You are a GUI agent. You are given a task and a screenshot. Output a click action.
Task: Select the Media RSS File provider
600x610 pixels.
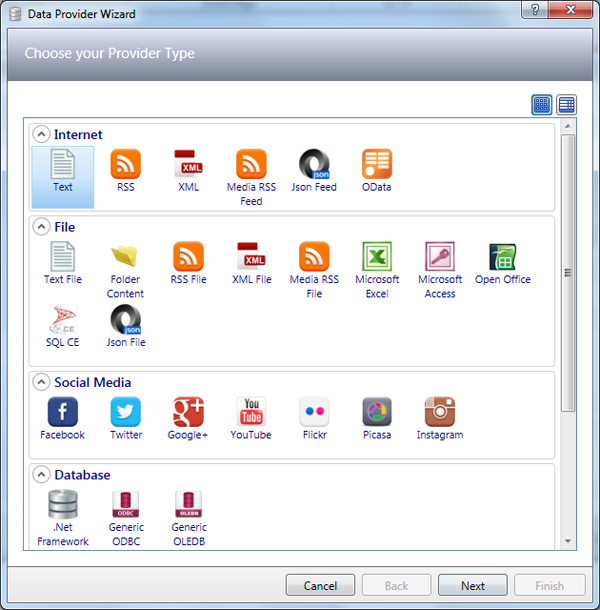click(314, 270)
